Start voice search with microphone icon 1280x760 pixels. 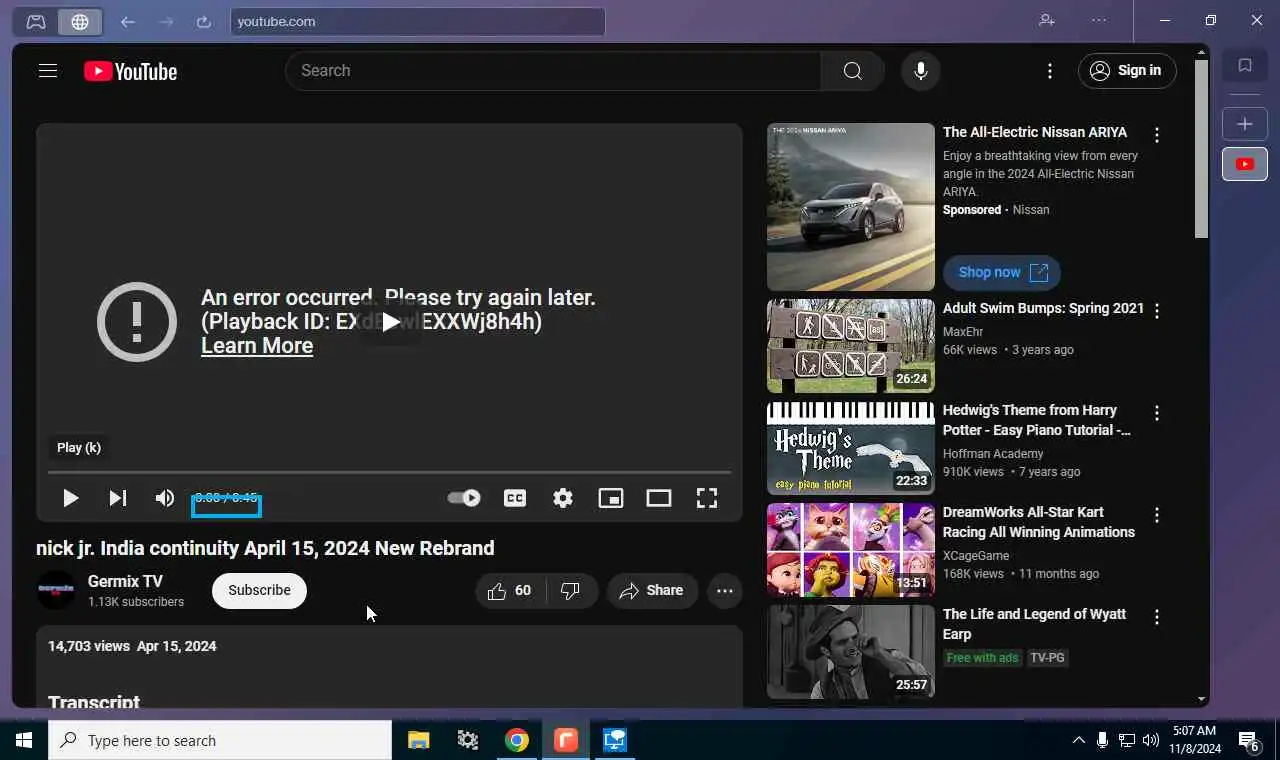tap(920, 71)
